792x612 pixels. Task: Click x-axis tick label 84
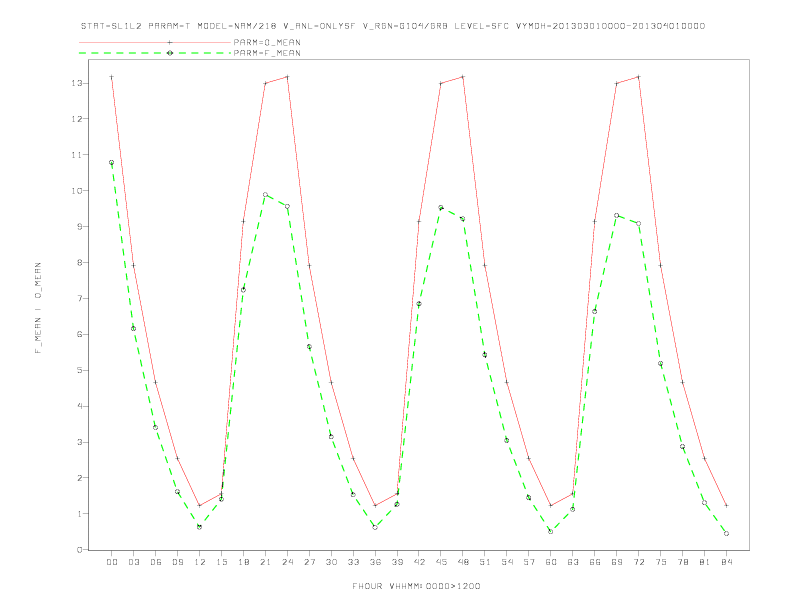727,562
